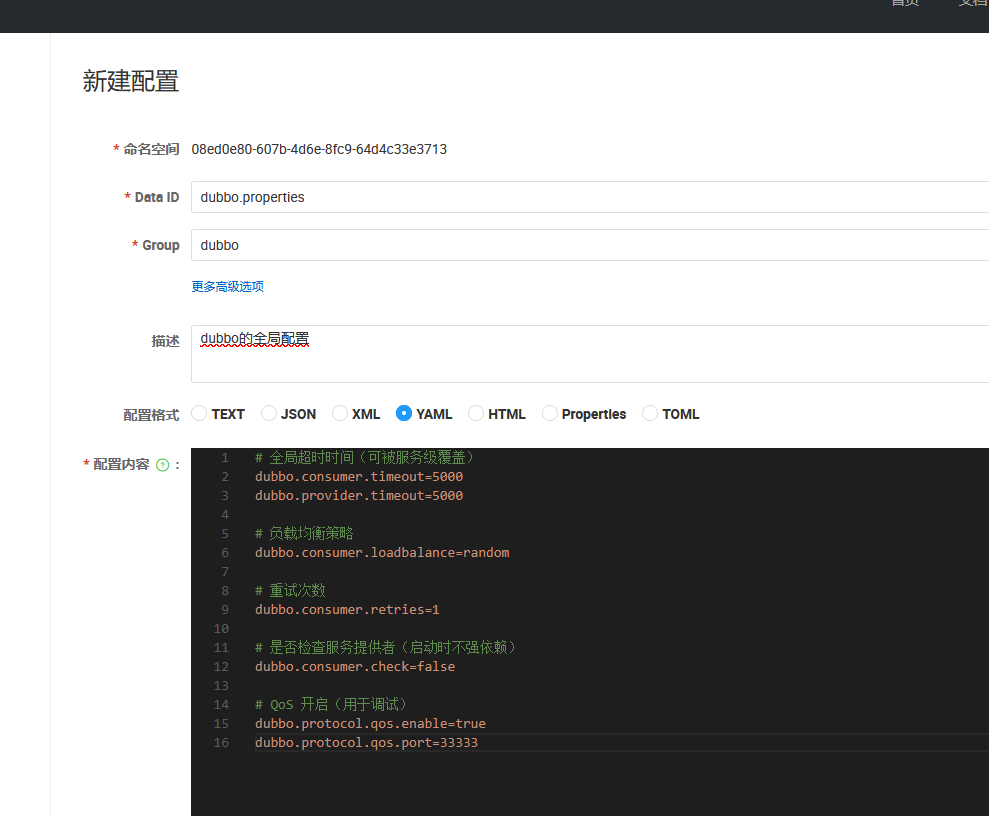
Task: Click into the 描述 description textarea
Action: point(590,353)
